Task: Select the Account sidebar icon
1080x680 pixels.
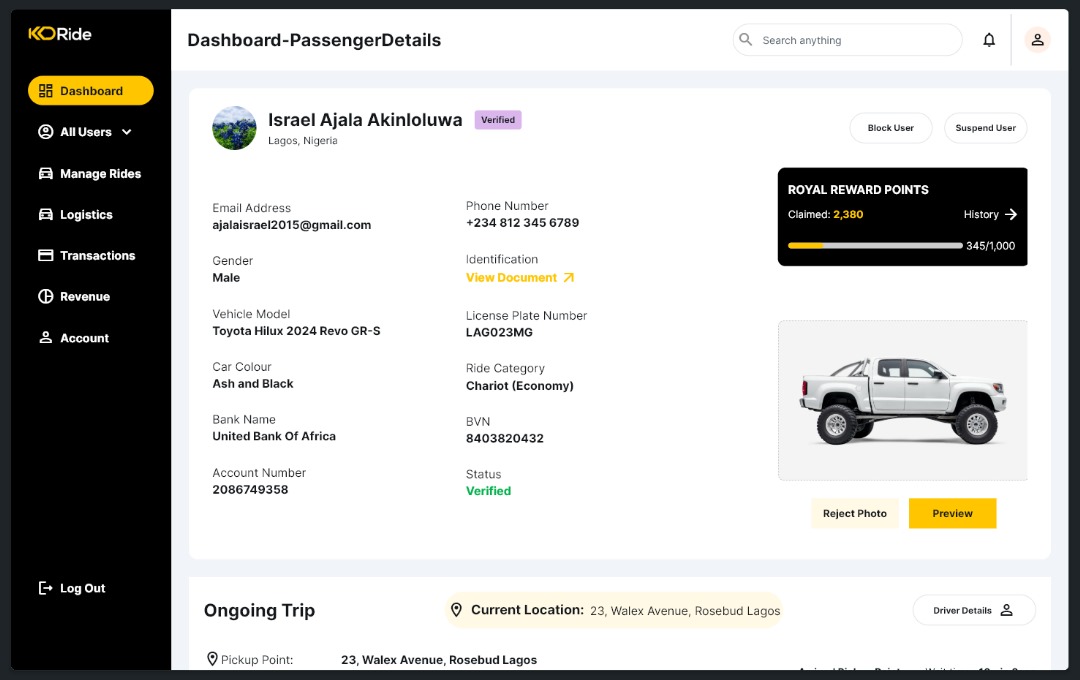Action: click(x=45, y=337)
